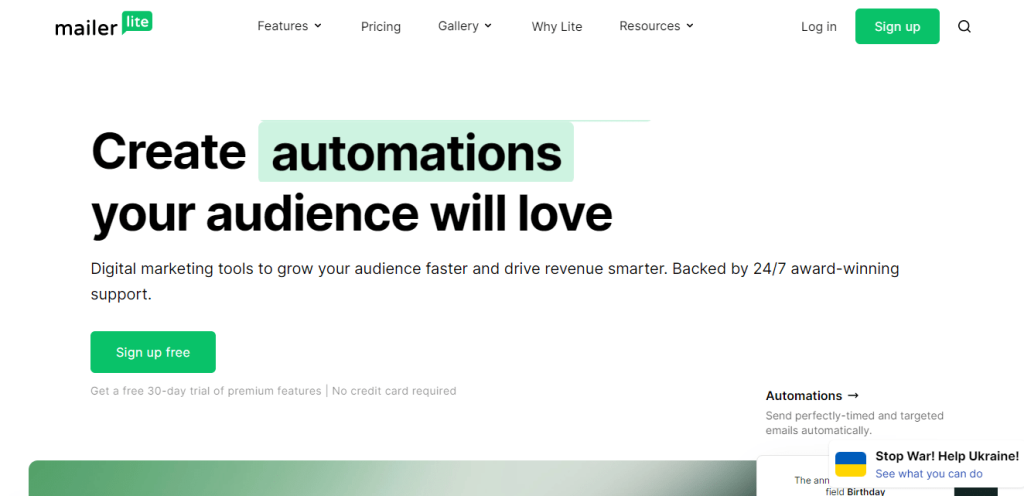This screenshot has height=496, width=1024.
Task: Click the Log in link
Action: point(818,27)
